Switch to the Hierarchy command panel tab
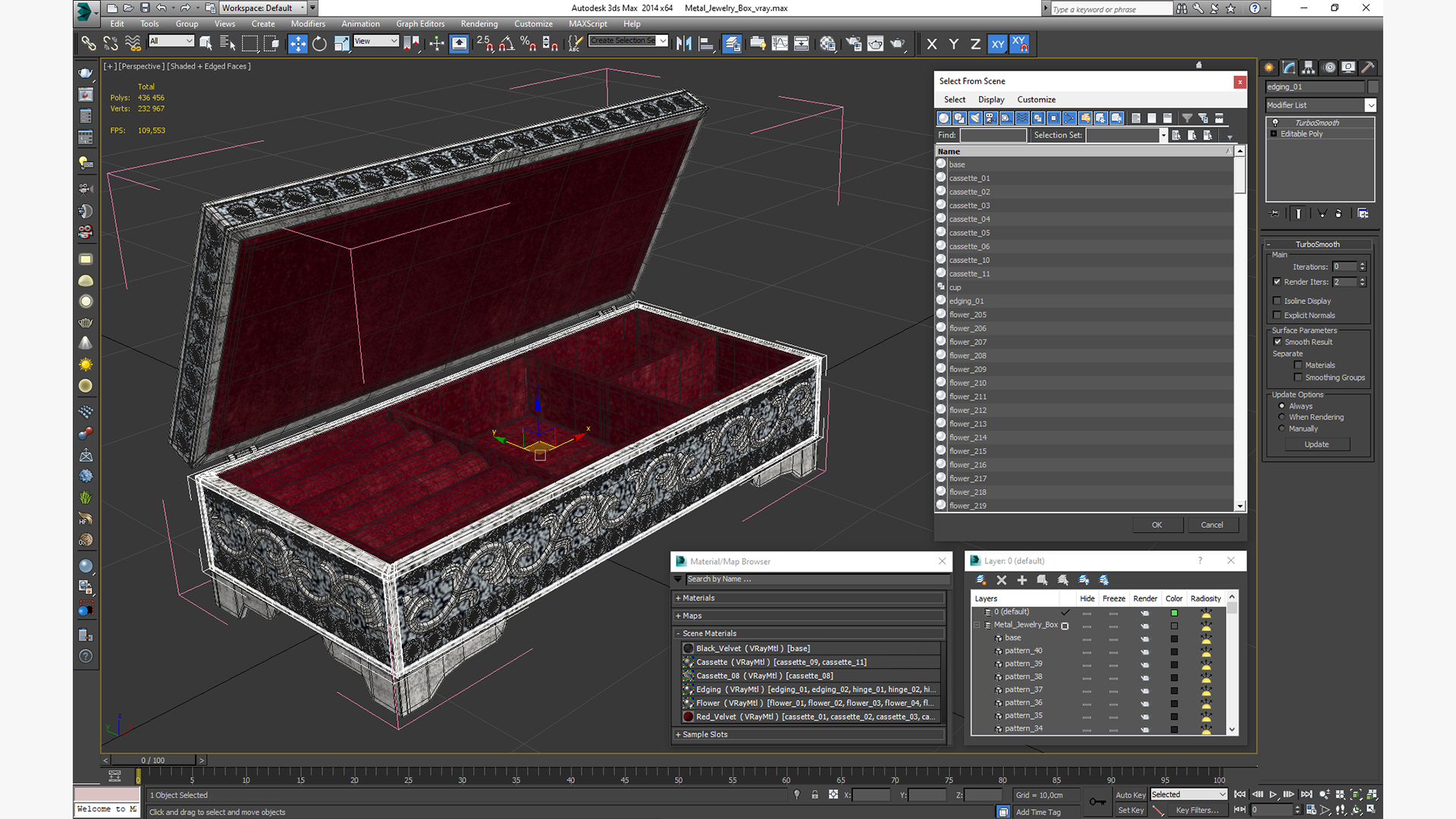Image resolution: width=1456 pixels, height=819 pixels. (x=1308, y=67)
